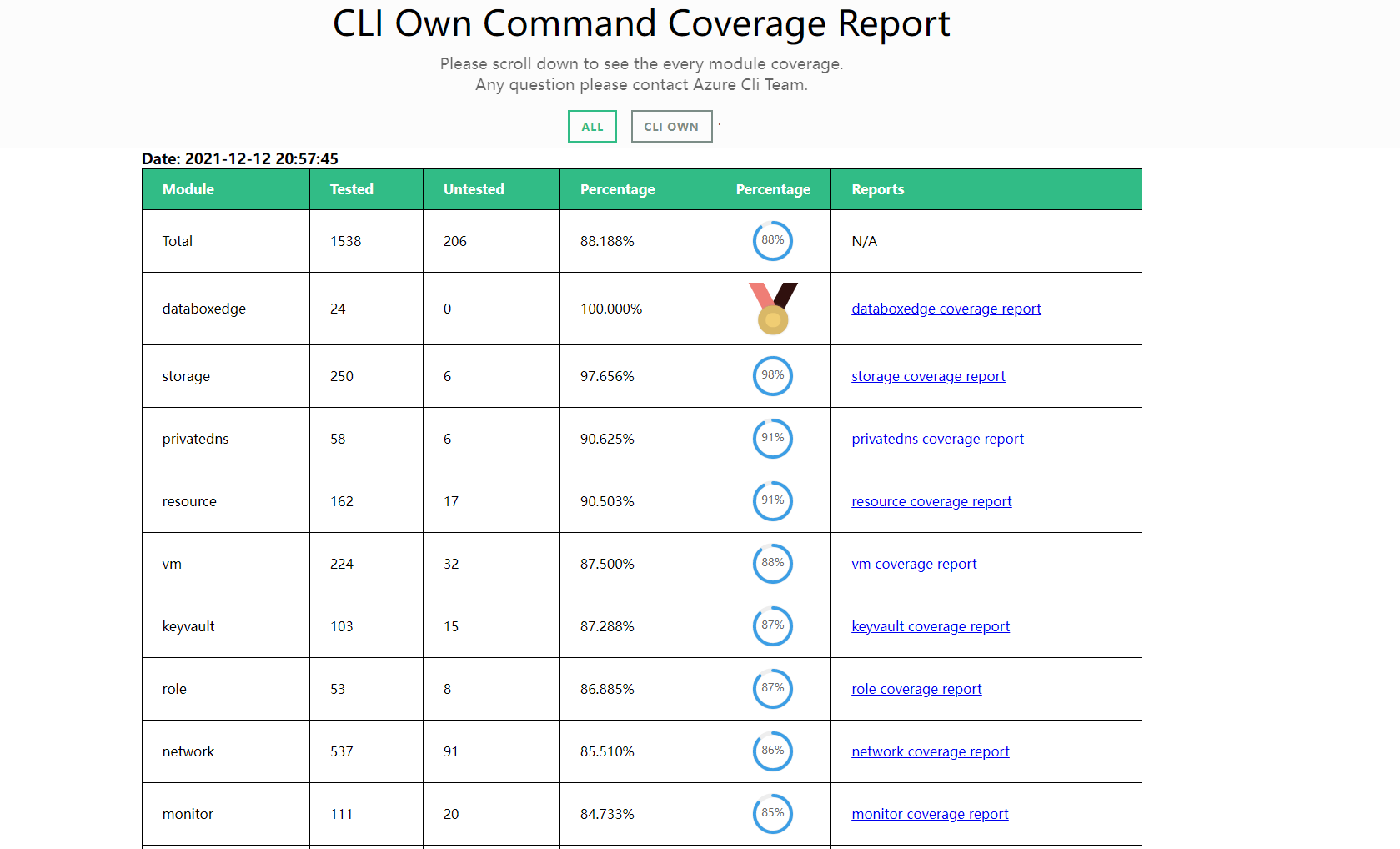The image size is (1400, 849).
Task: Click the 206 untested count in Total row
Action: pyautogui.click(x=455, y=241)
